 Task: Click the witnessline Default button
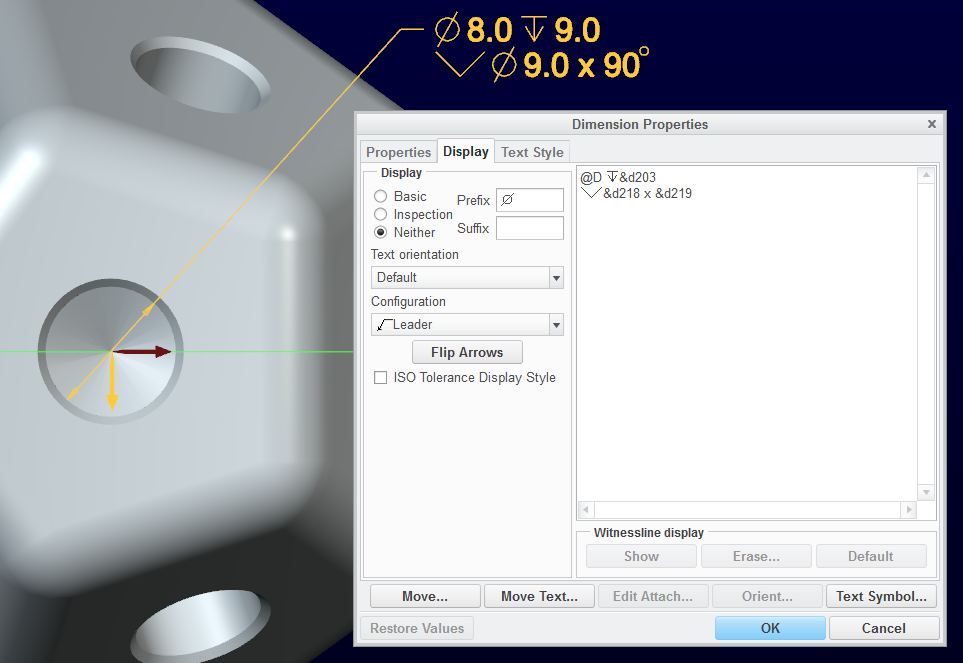871,556
